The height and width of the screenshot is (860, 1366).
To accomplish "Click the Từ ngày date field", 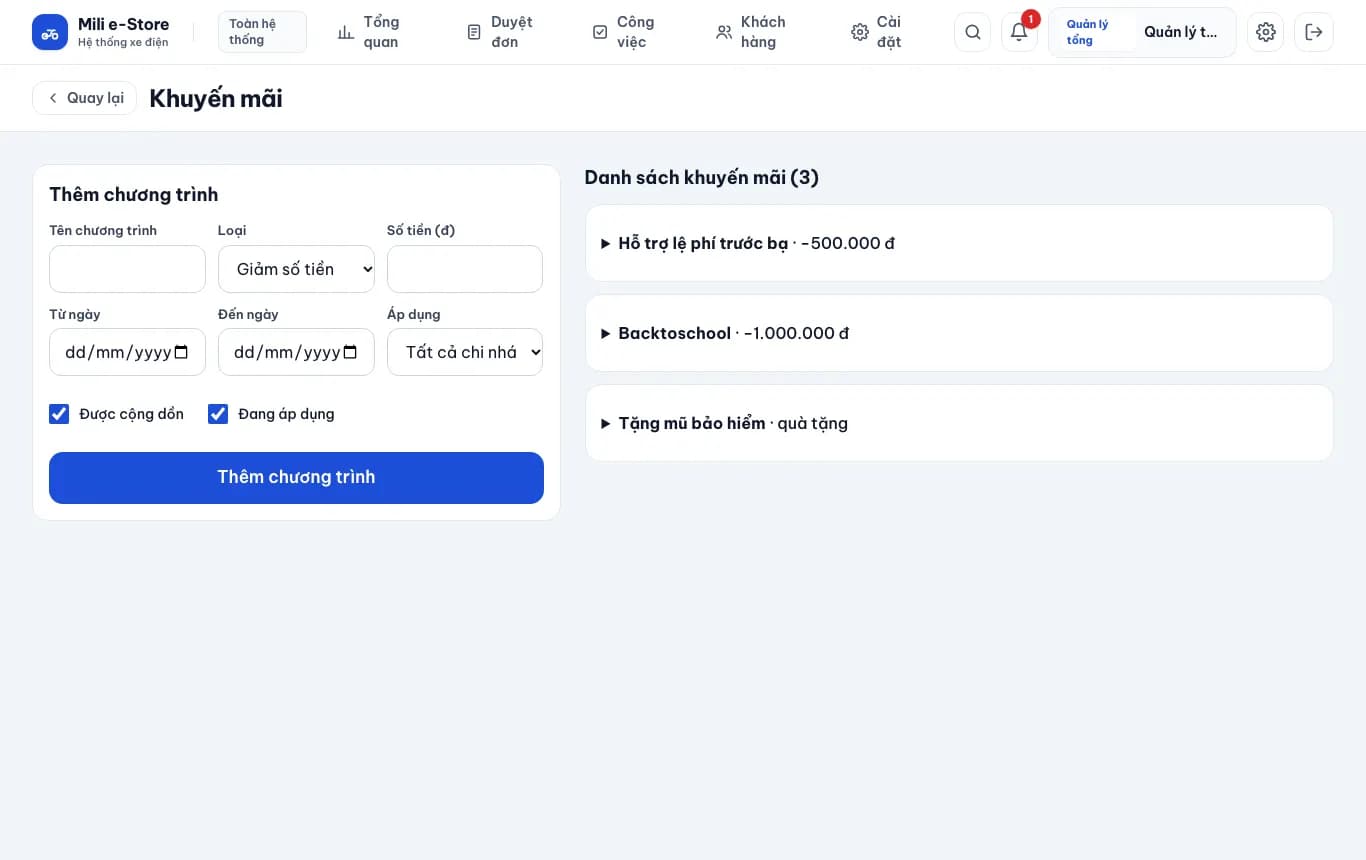I will [127, 352].
